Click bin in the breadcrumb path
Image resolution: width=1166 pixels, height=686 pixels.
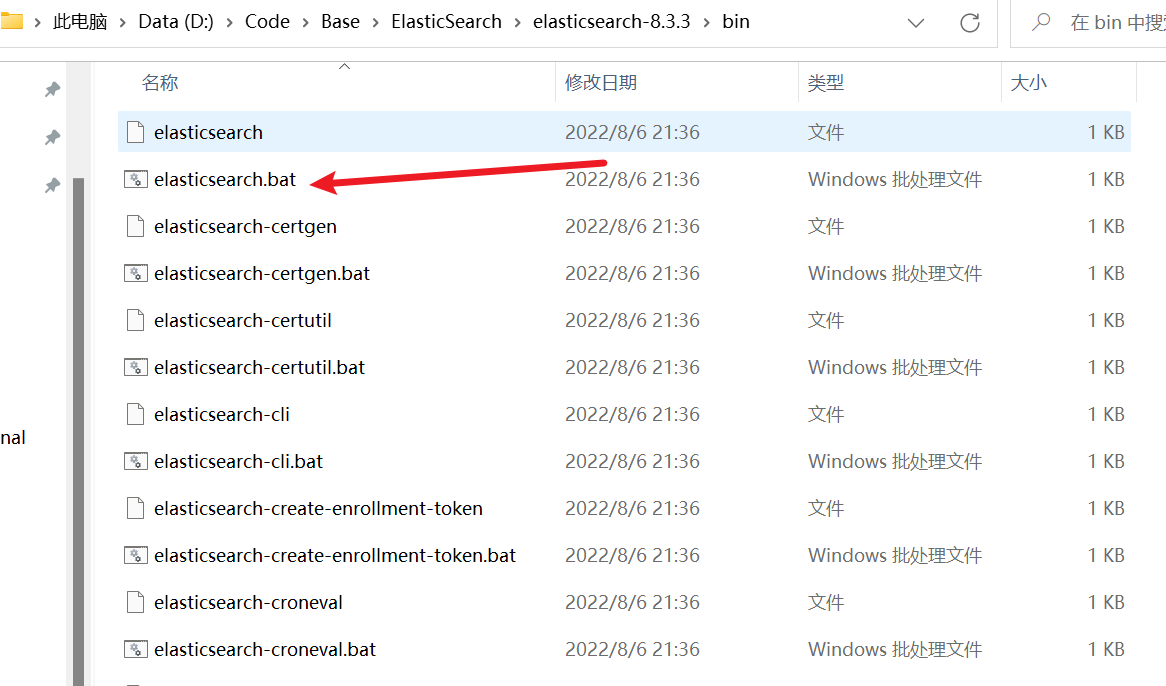[736, 22]
